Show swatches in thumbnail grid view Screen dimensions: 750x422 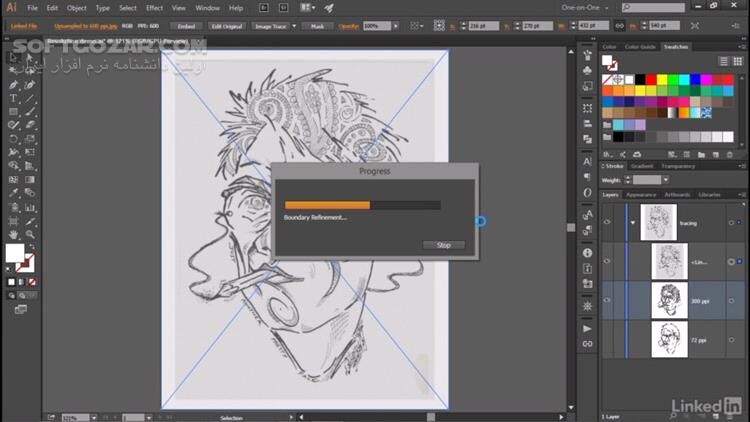tap(738, 61)
